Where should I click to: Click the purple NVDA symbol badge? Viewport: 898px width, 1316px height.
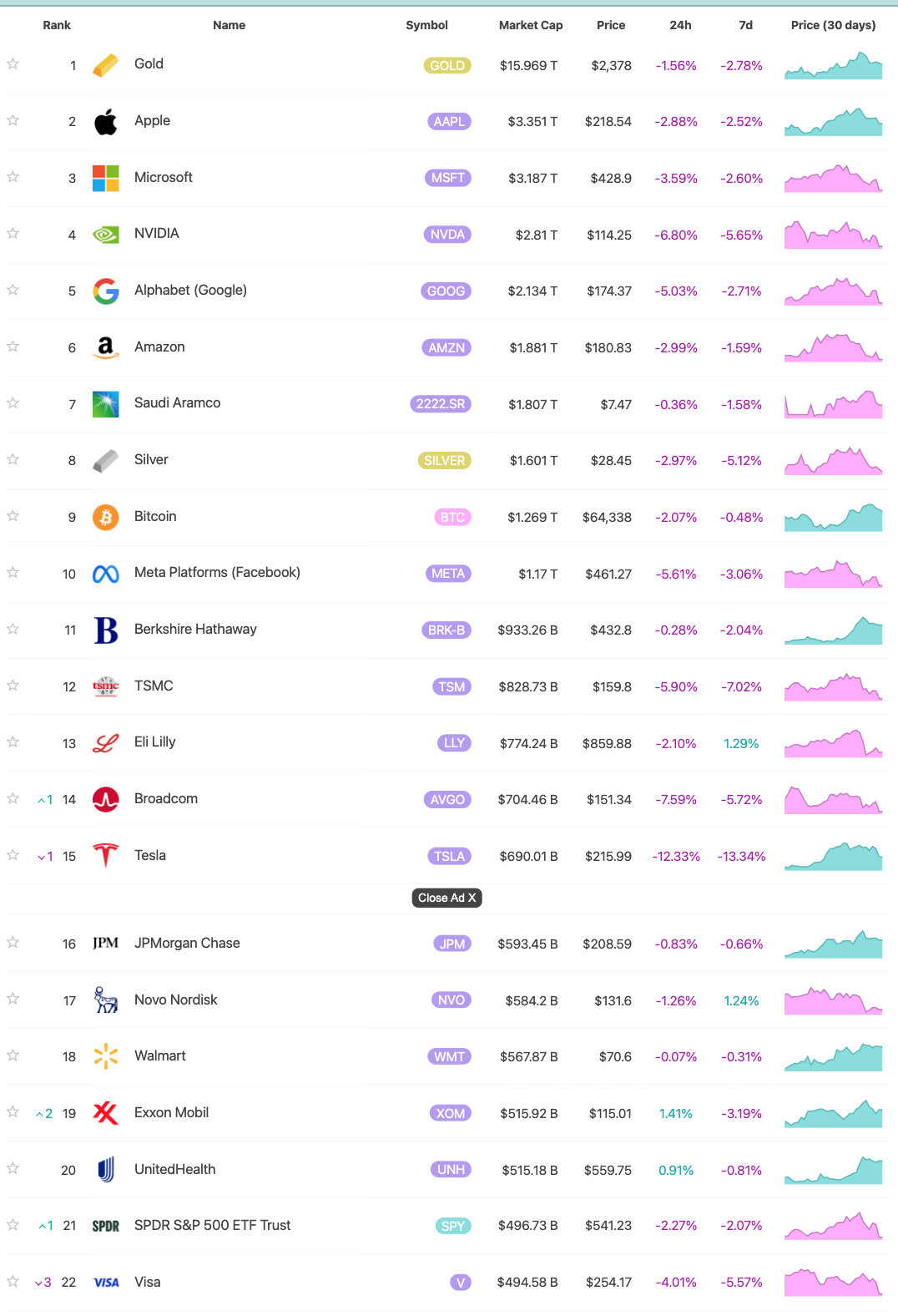447,235
